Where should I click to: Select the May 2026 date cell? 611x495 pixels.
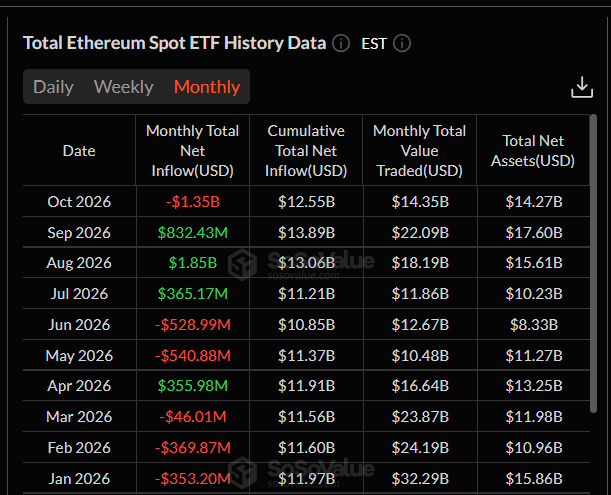point(79,355)
